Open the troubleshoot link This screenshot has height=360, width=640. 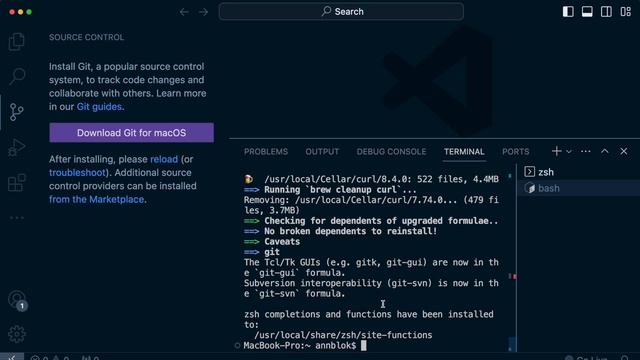[78, 173]
